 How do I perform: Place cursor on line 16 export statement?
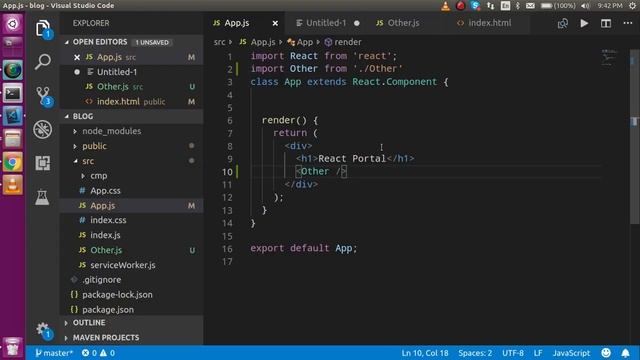pyautogui.click(x=304, y=249)
